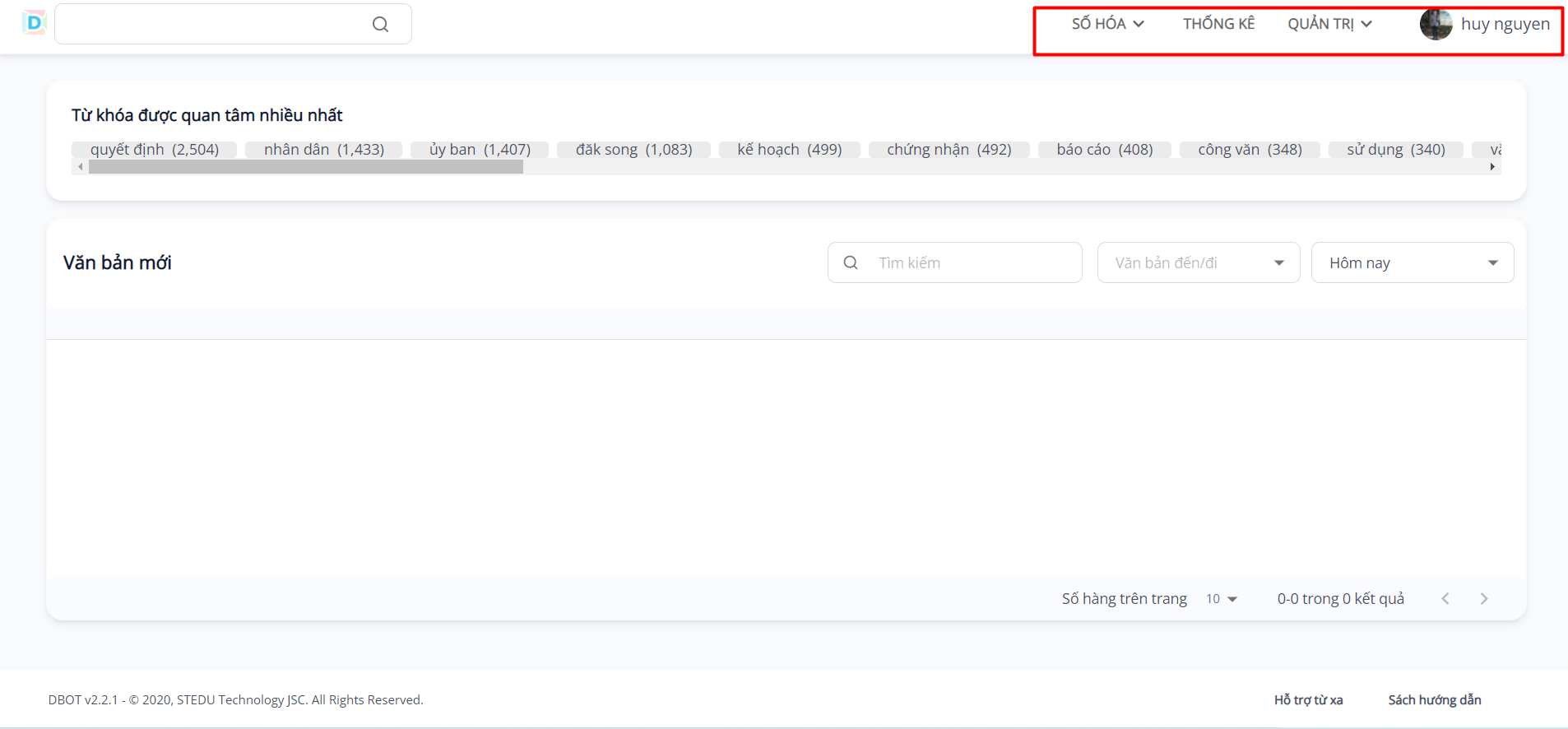Click the huy nguyen avatar picture
The height and width of the screenshot is (729, 1568).
click(1436, 25)
